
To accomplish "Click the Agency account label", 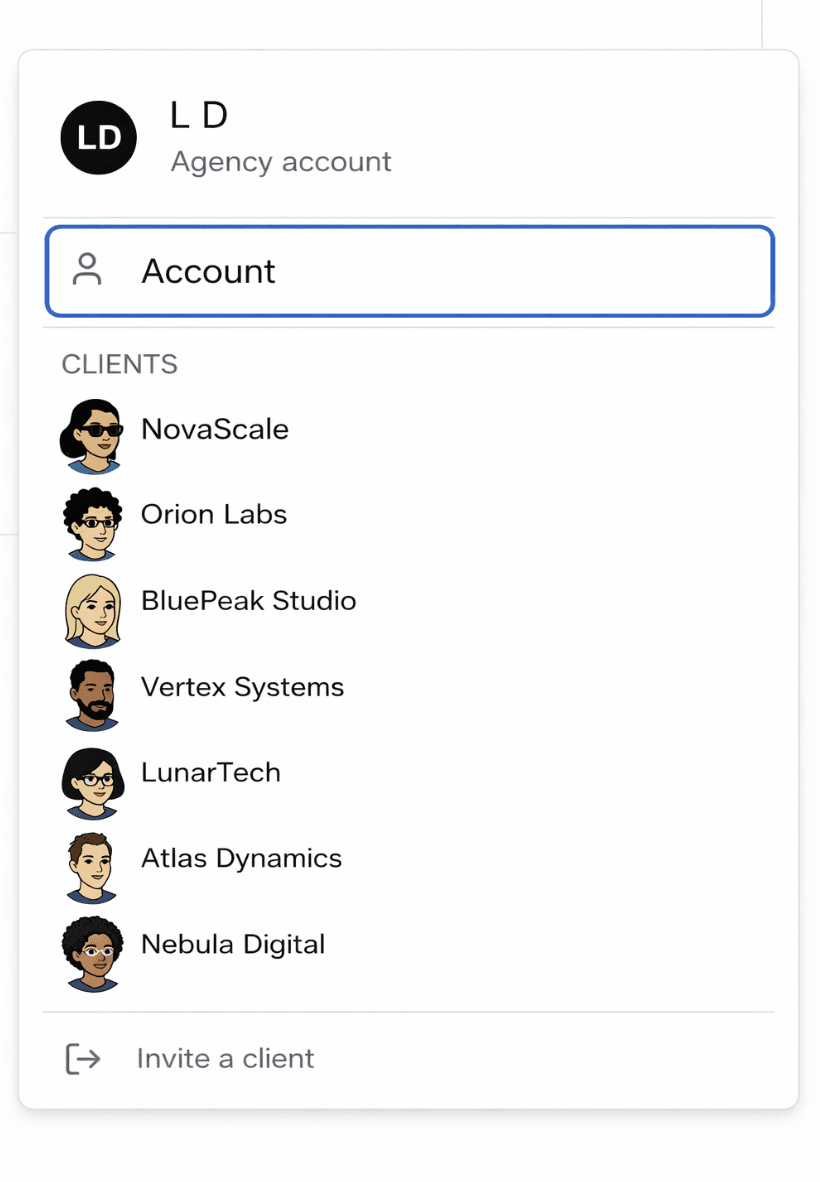I will pyautogui.click(x=281, y=161).
